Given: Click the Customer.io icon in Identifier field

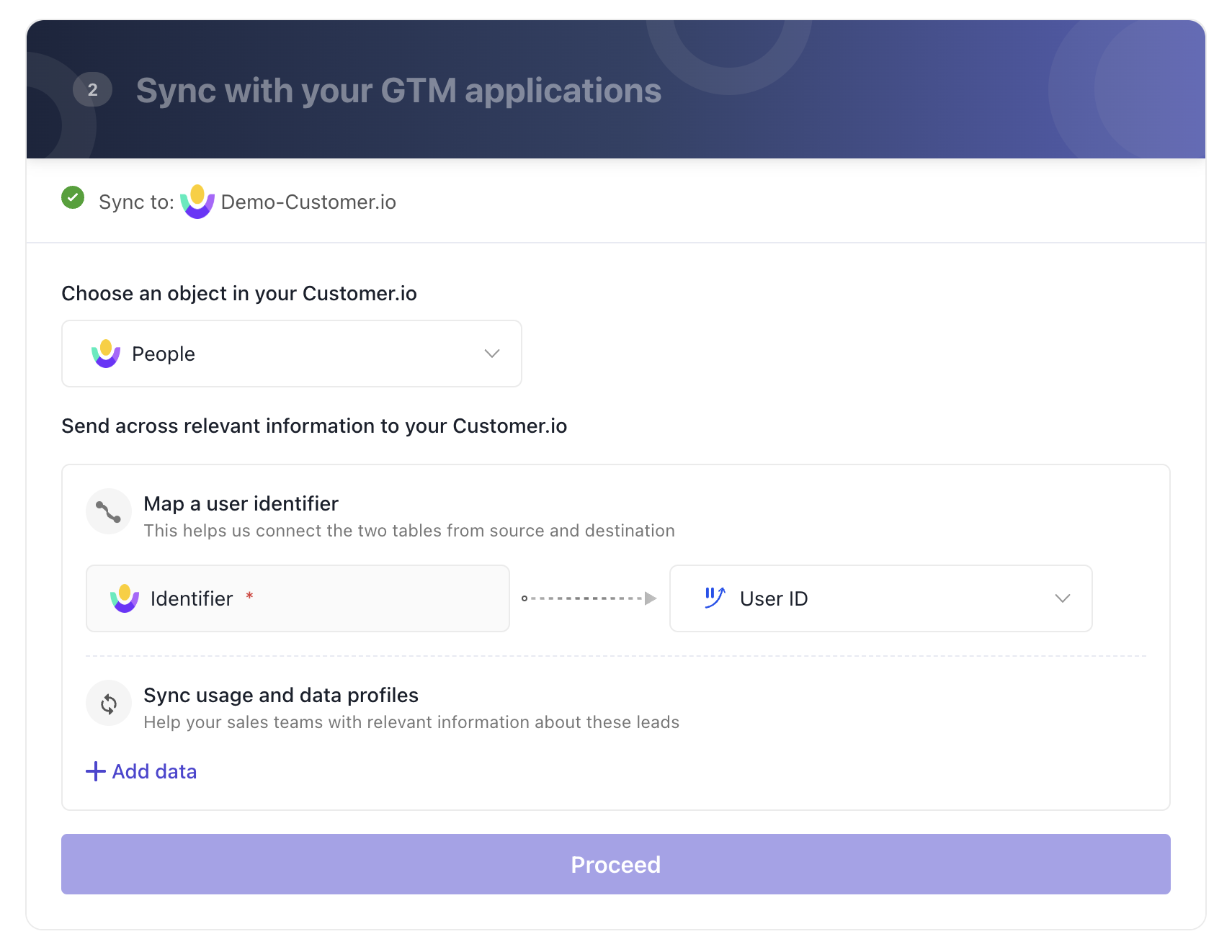Looking at the screenshot, I should 125,598.
